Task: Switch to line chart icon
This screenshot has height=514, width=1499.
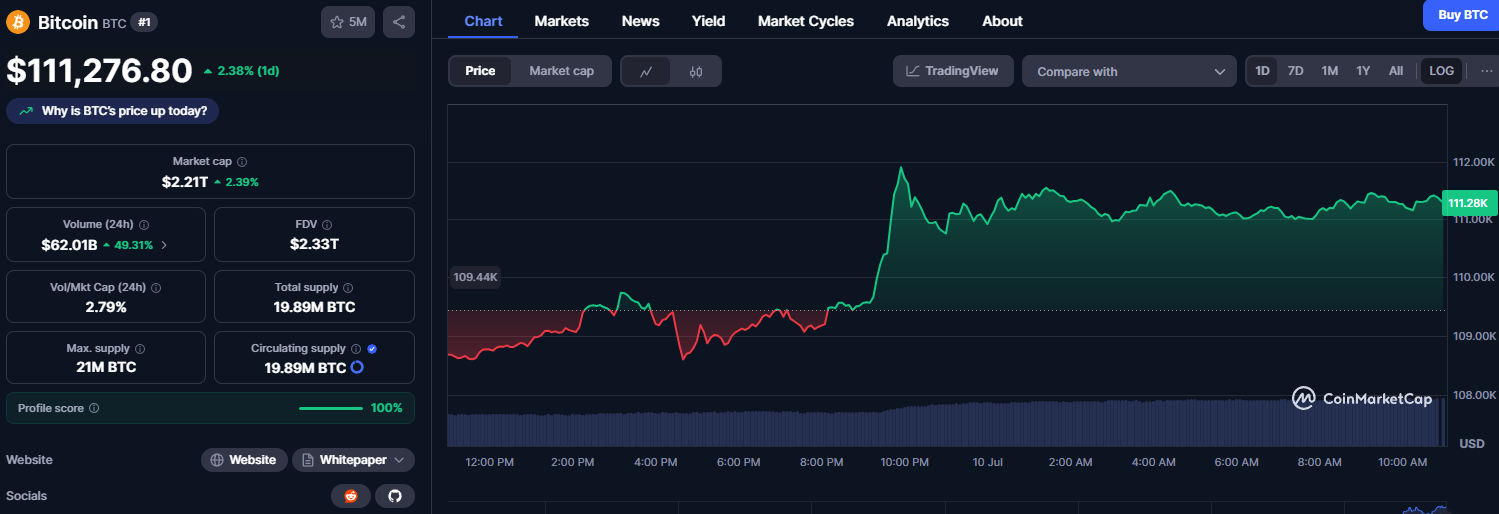Action: (x=647, y=71)
